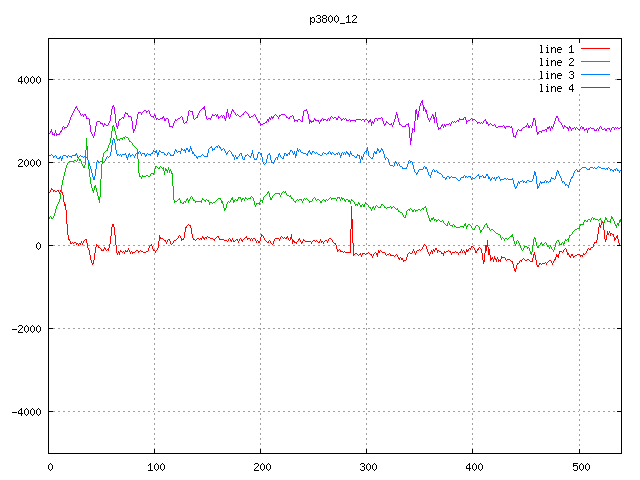Click the y-axis label 2000

[x=29, y=163]
